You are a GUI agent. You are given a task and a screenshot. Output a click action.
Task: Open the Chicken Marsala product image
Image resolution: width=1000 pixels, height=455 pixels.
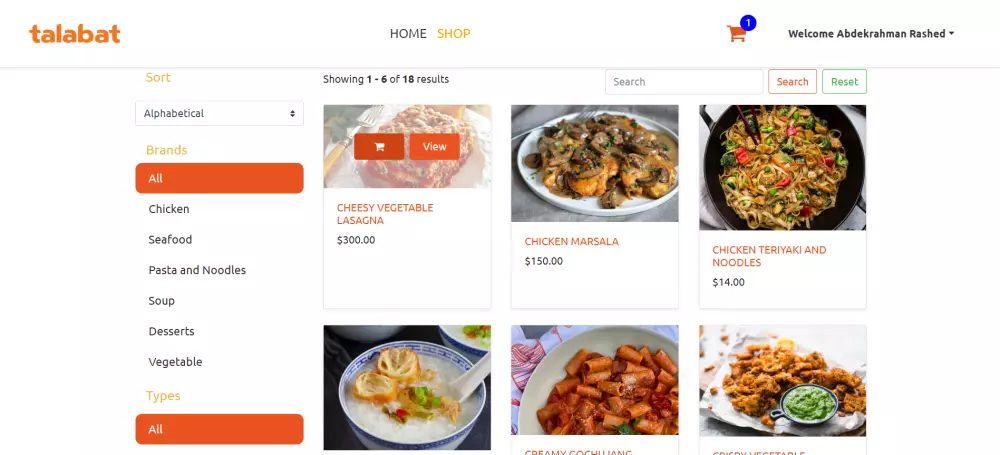tap(594, 163)
